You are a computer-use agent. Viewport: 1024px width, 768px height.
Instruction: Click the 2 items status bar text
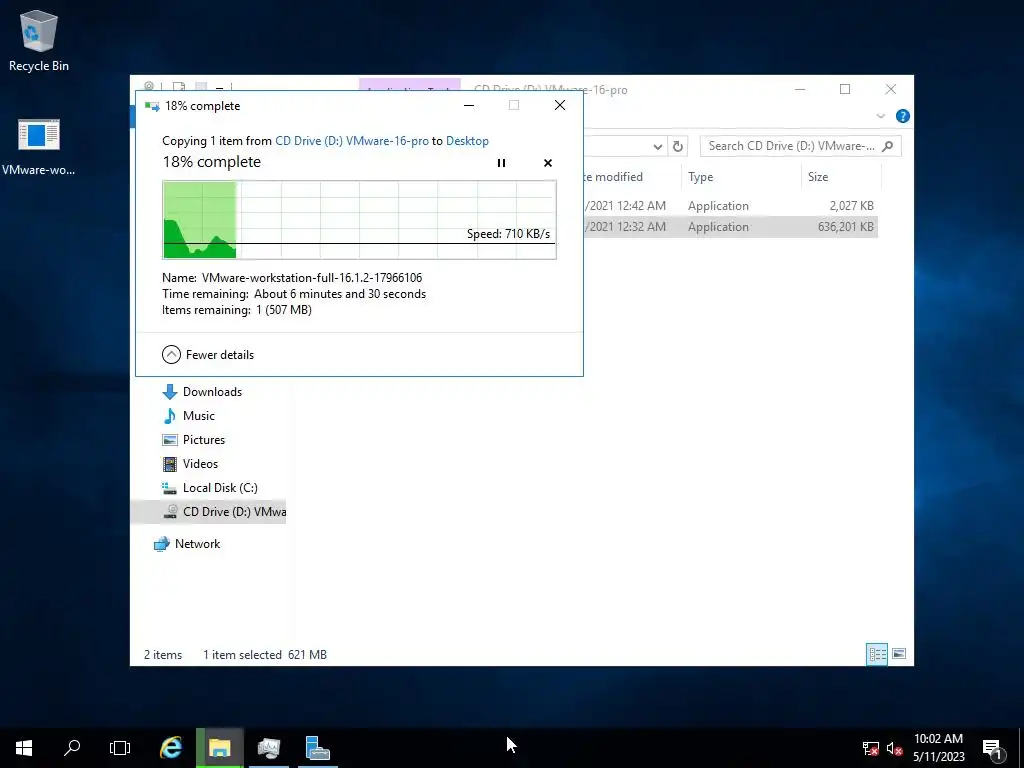coord(163,655)
